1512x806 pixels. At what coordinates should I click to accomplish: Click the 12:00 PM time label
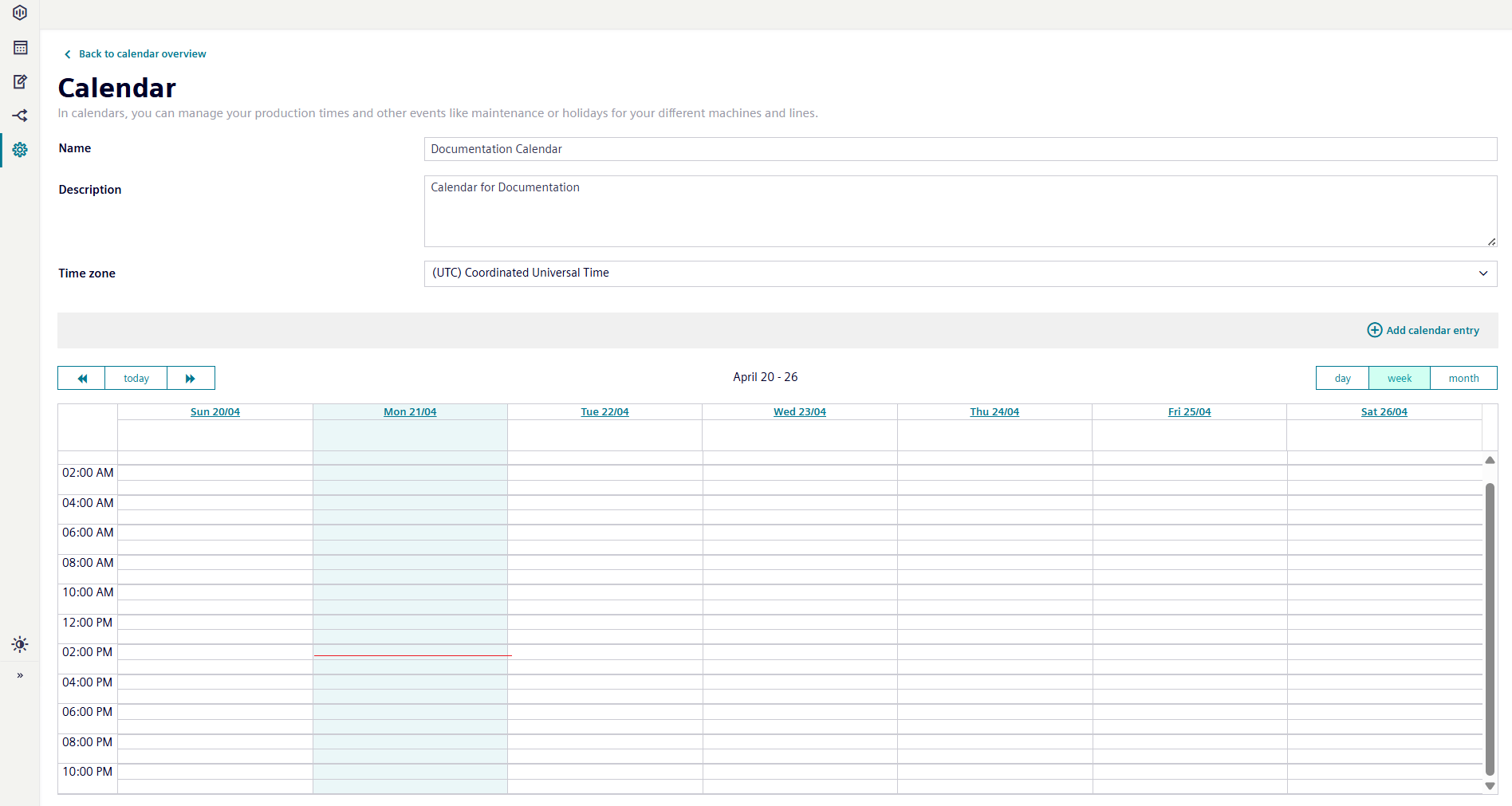[88, 623]
